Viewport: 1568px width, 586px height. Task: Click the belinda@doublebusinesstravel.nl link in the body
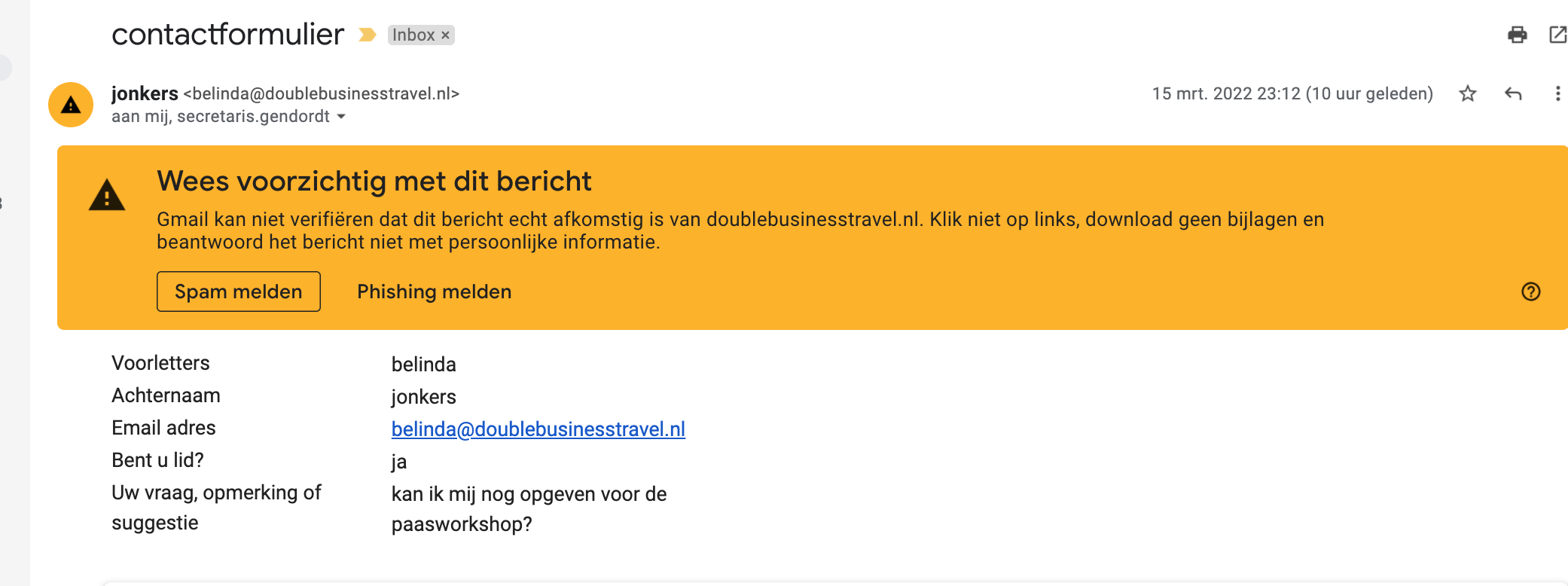coord(538,429)
